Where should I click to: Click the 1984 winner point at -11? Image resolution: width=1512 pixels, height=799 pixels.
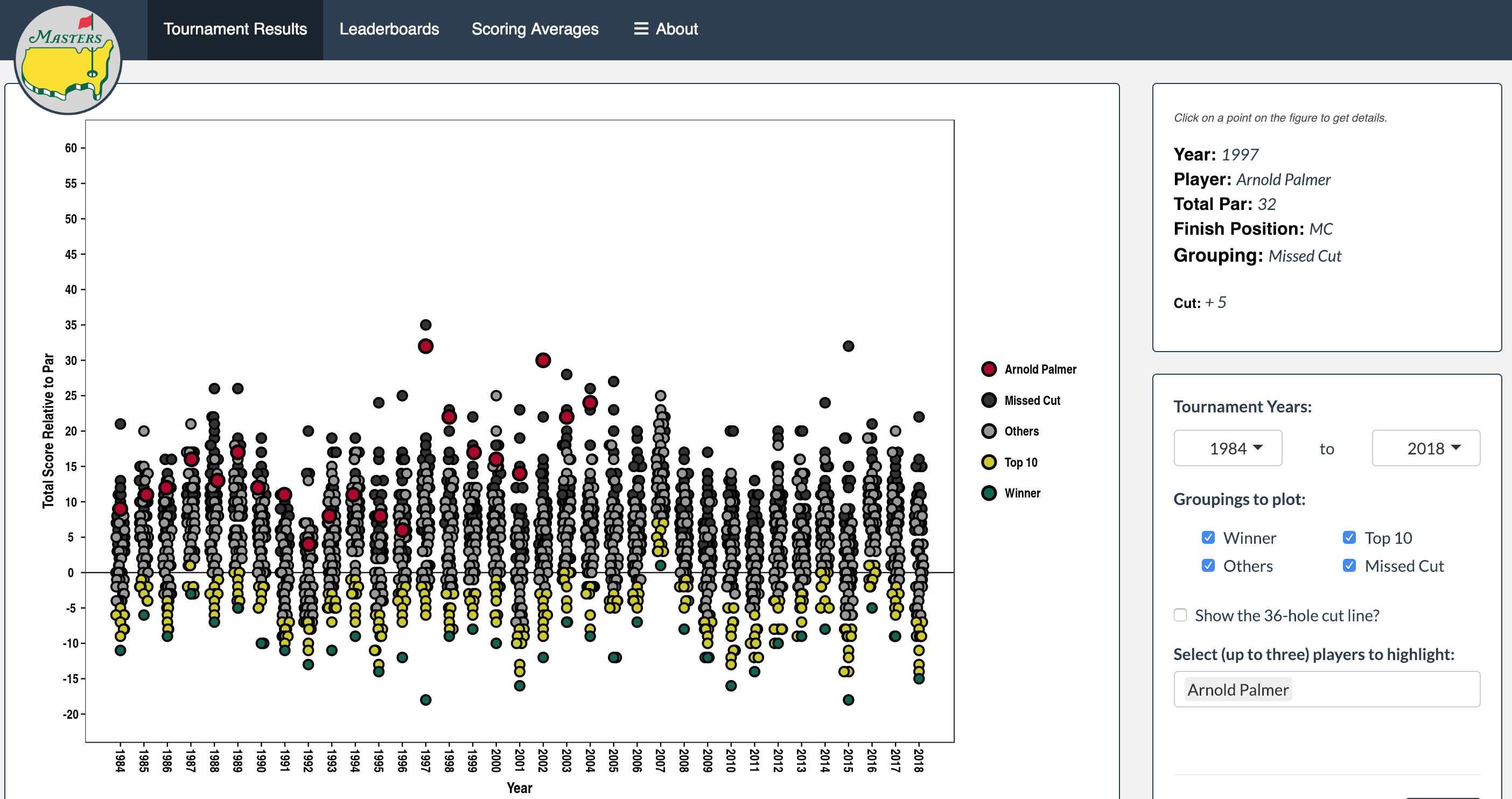pos(120,650)
